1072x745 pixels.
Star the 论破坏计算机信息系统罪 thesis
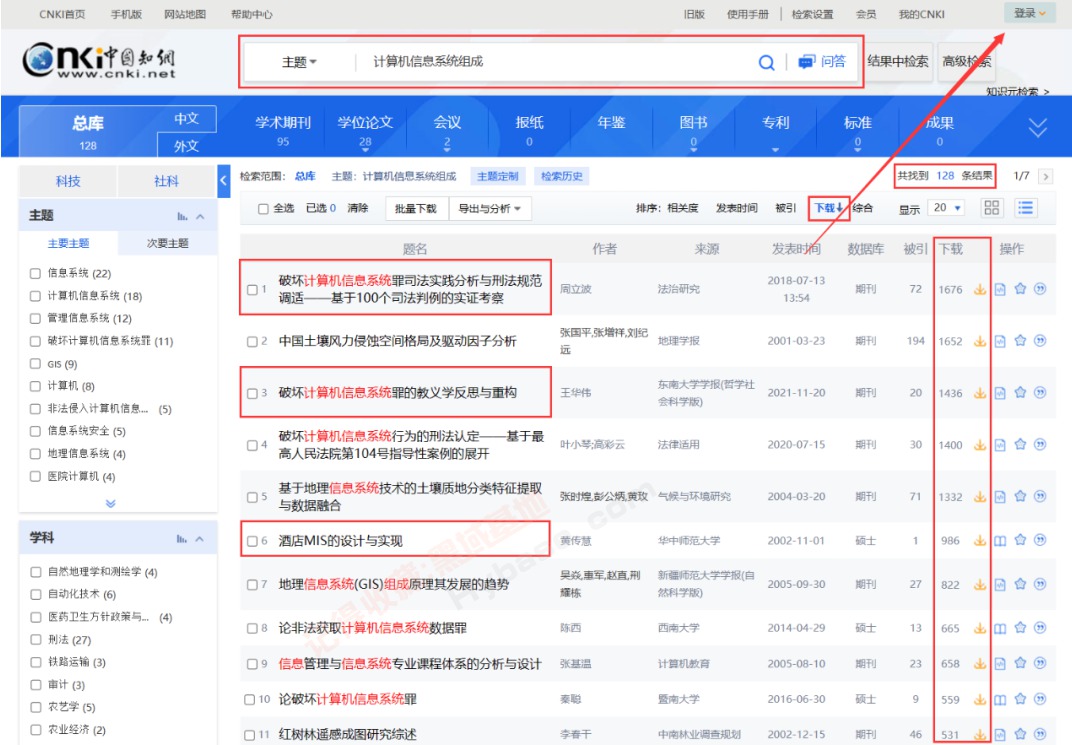pos(1020,699)
